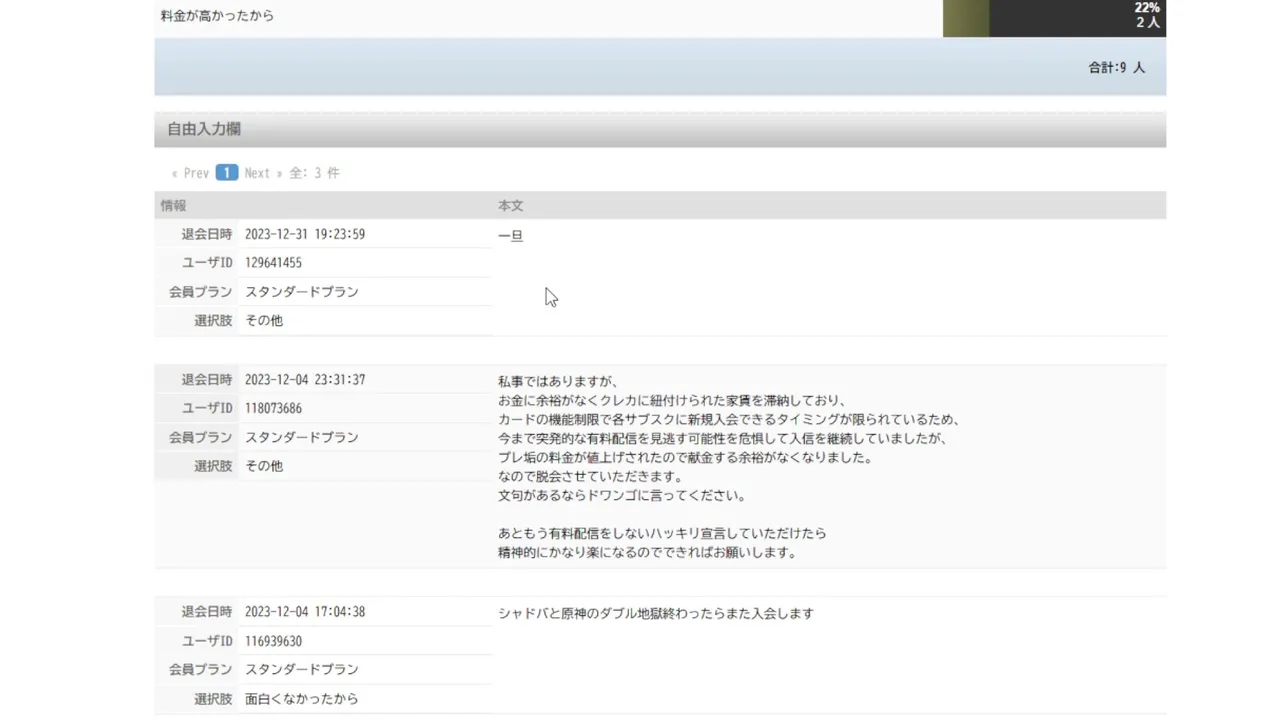The image size is (1280, 720).
Task: Click the line あともう有料配信をしない
Action: tap(662, 533)
